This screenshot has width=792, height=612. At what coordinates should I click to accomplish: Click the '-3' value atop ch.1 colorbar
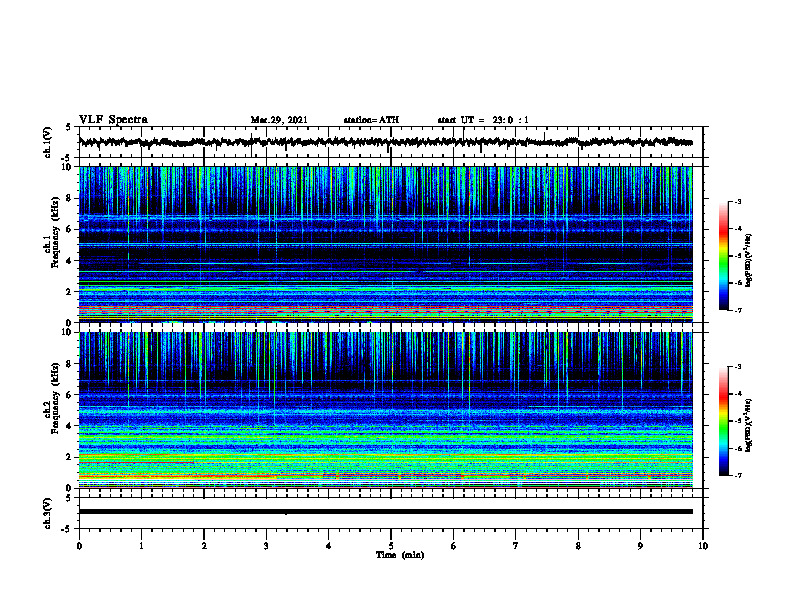[x=738, y=201]
